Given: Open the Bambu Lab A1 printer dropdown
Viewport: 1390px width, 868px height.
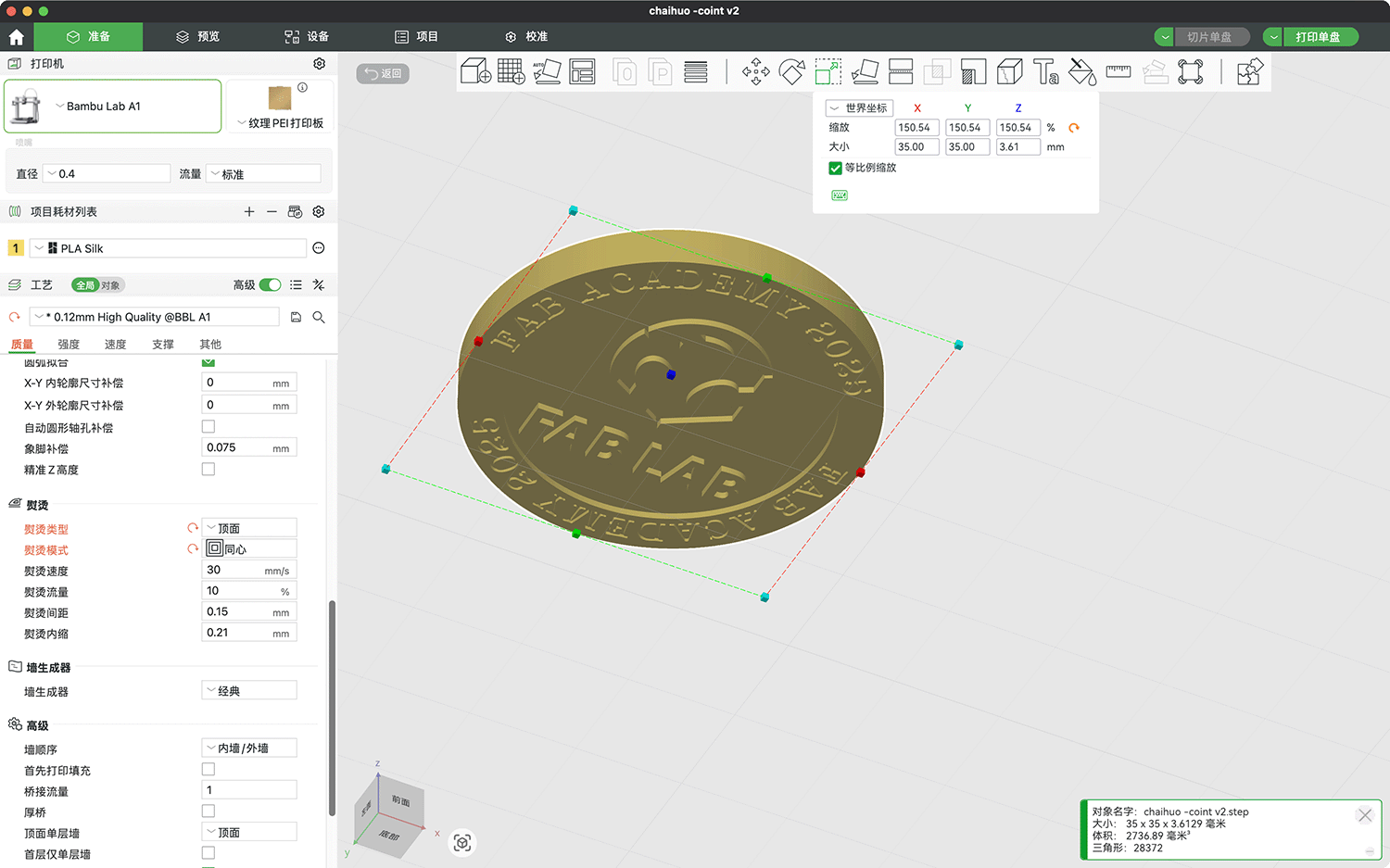Looking at the screenshot, I should click(113, 107).
